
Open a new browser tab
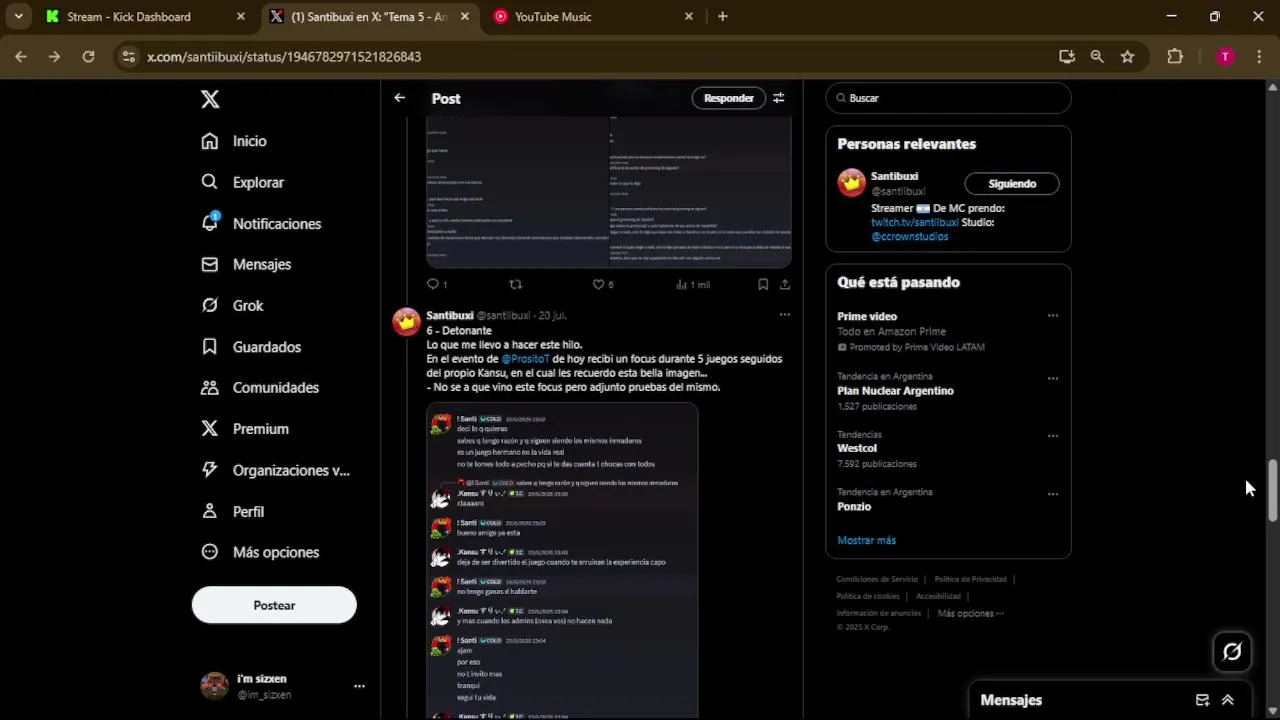coord(723,16)
